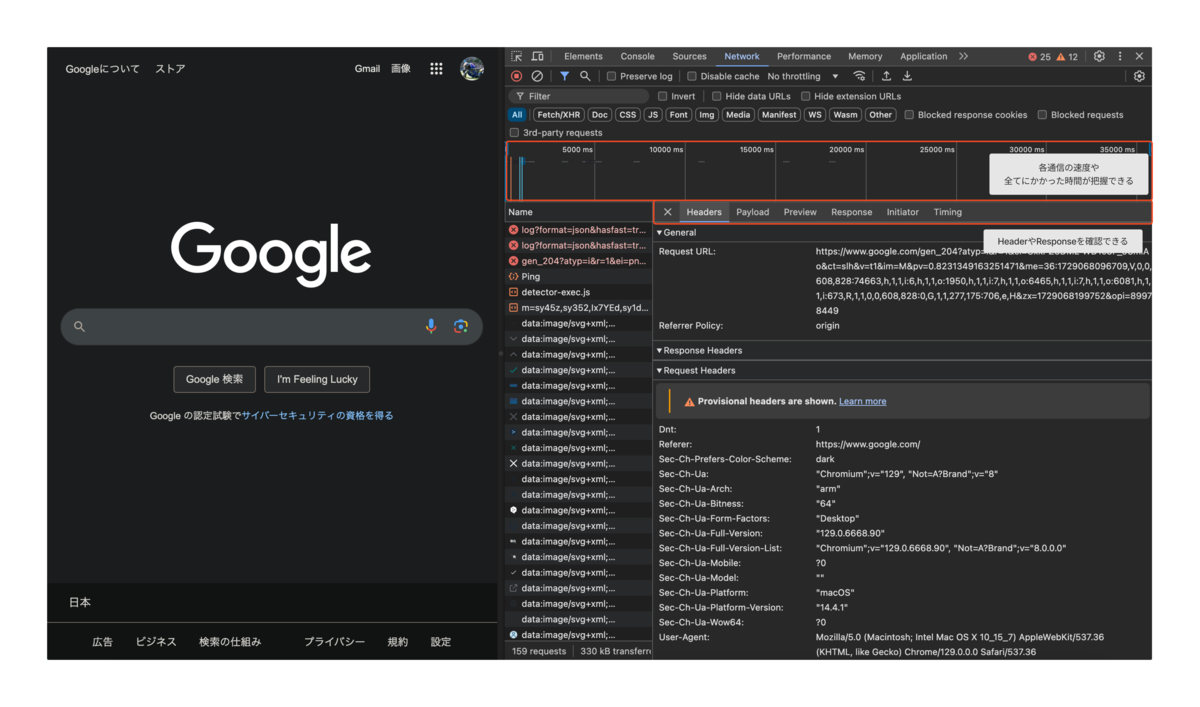The height and width of the screenshot is (707, 1200).
Task: Open the Payload tab
Action: point(752,212)
